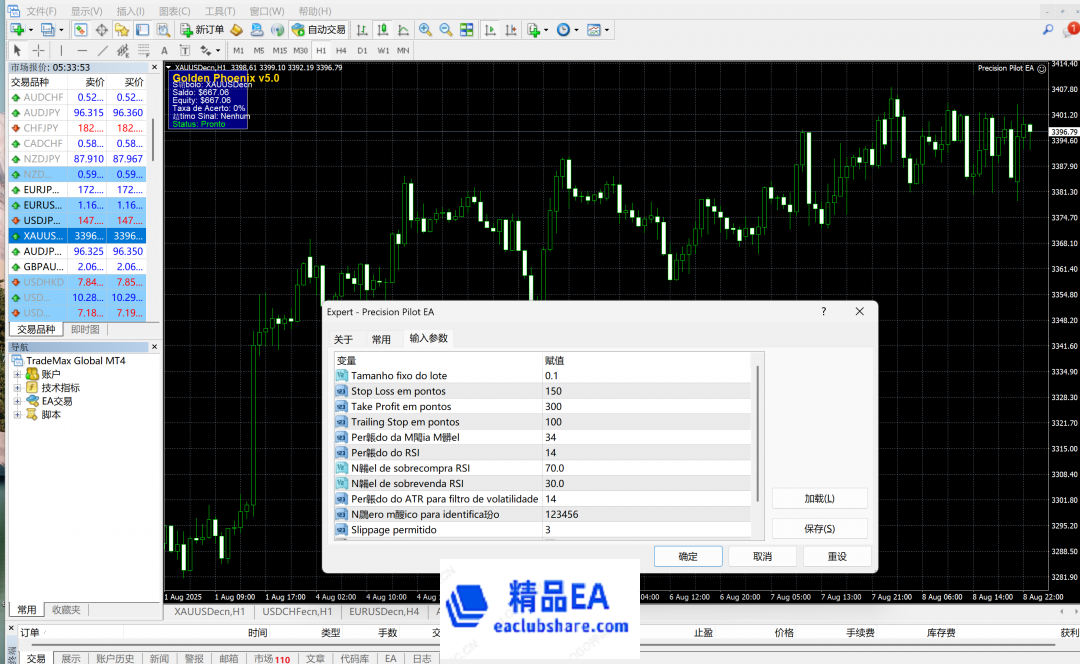Switch chart to candlestick style

[x=382, y=30]
